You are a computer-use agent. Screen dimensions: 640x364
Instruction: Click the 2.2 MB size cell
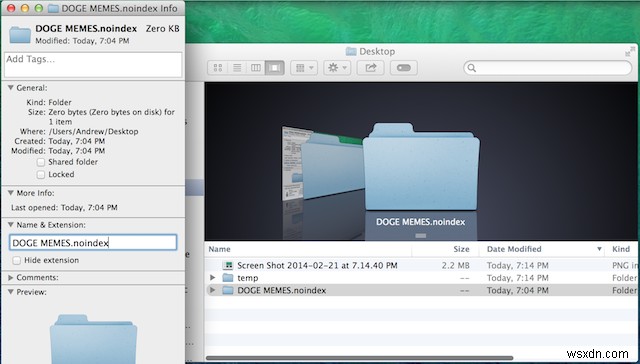(x=456, y=265)
